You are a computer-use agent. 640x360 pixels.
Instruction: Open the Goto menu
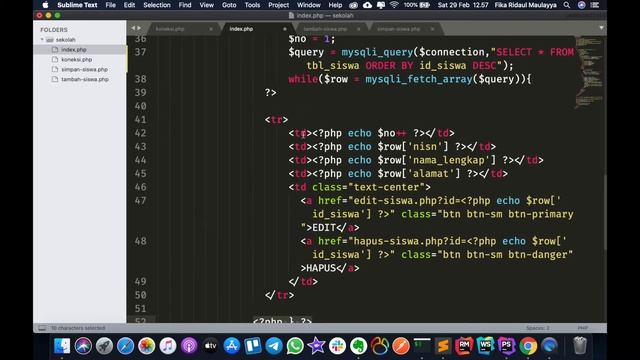click(x=229, y=5)
